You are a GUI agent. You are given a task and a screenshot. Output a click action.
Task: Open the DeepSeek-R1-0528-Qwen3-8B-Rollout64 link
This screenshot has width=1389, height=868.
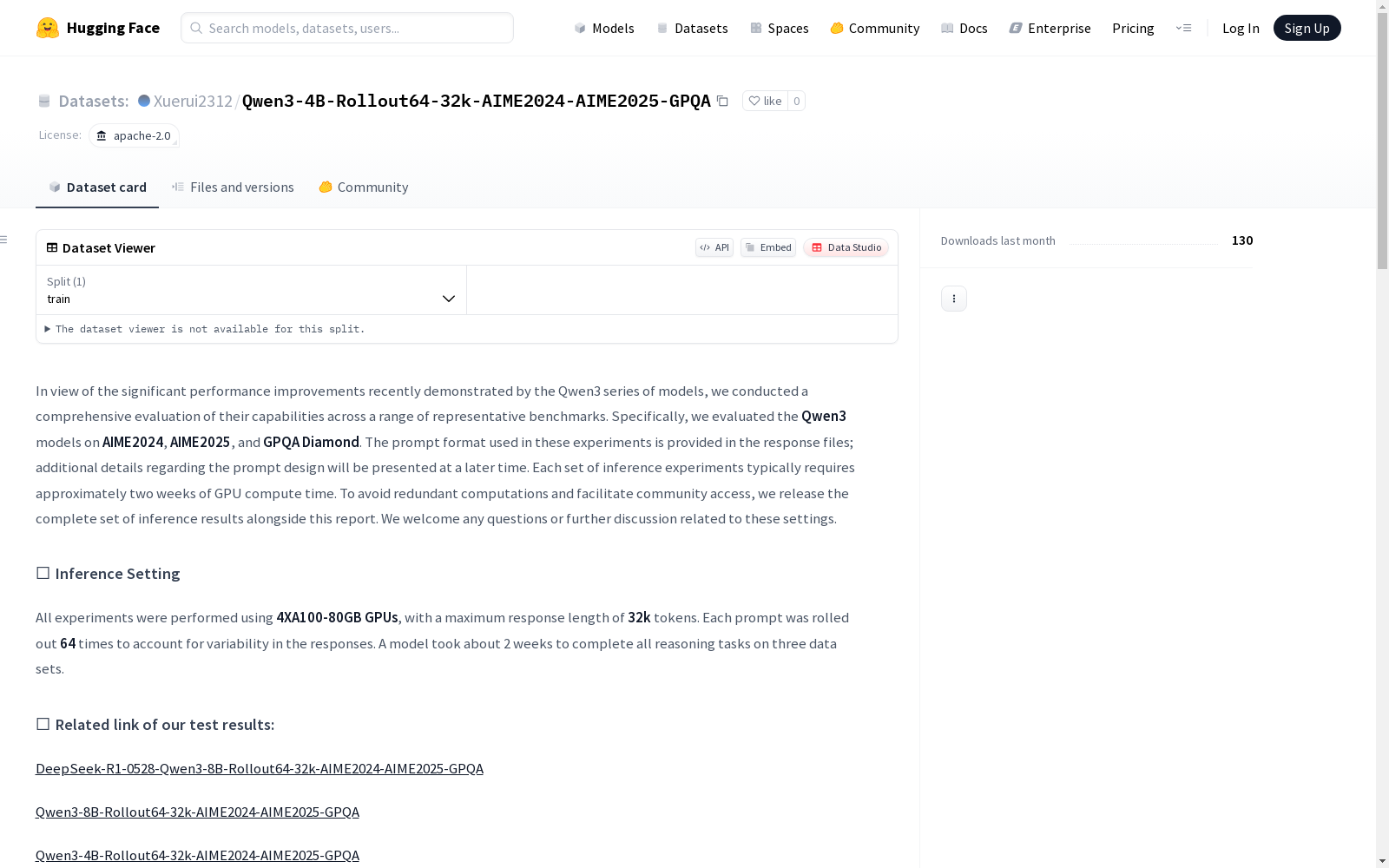click(260, 768)
